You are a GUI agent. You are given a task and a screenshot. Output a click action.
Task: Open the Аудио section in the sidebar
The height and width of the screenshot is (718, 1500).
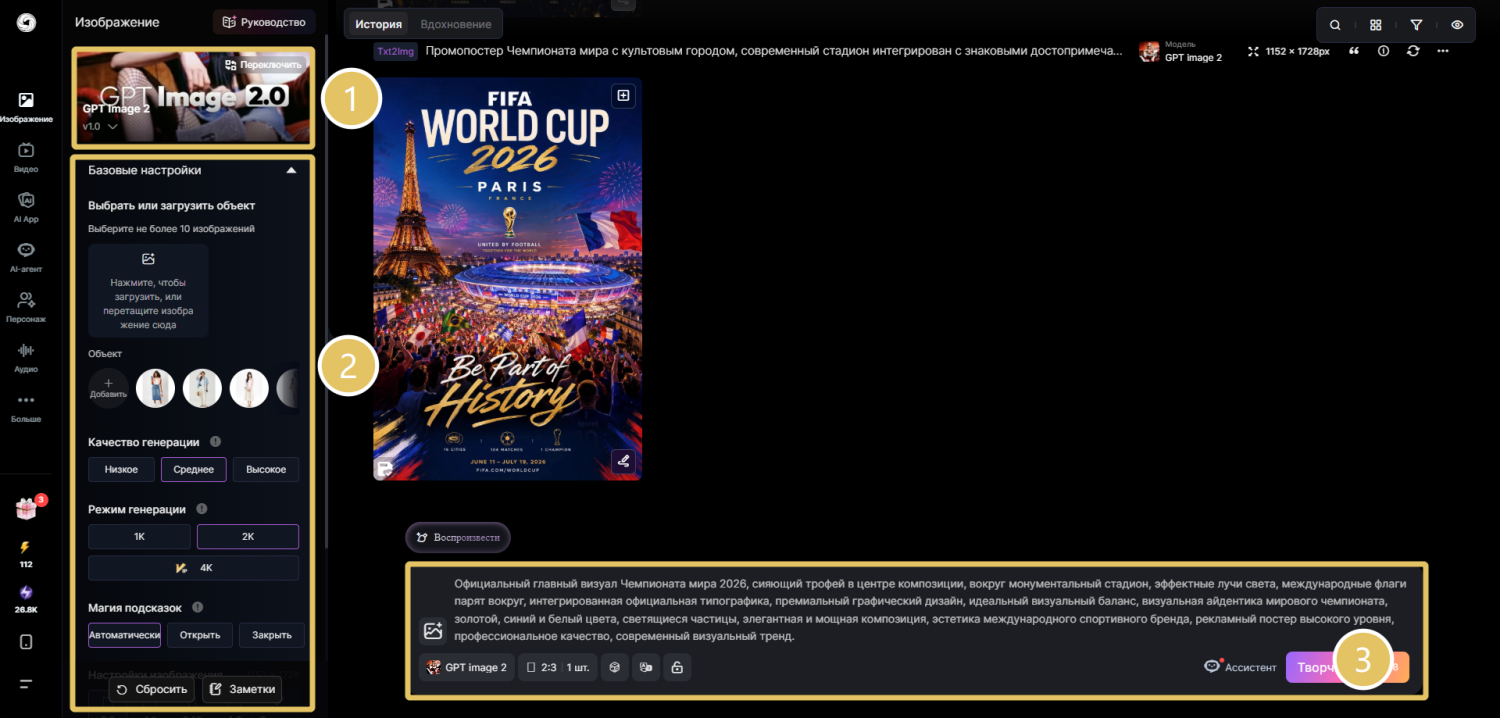(x=26, y=357)
